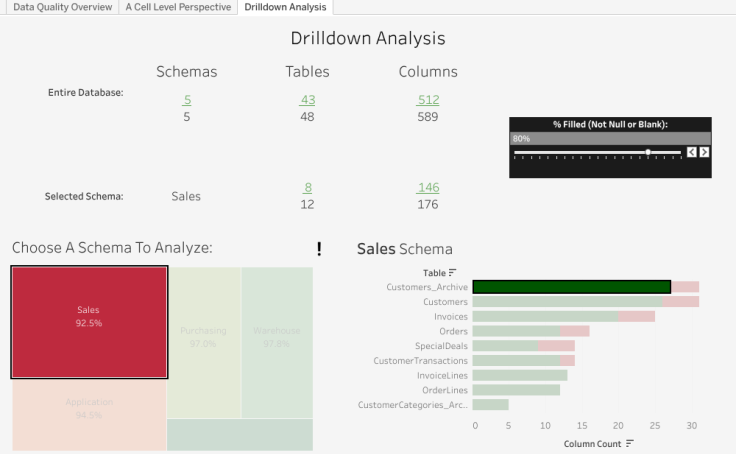The image size is (736, 454).
Task: Click the green 5 schemas link
Action: pyautogui.click(x=187, y=100)
